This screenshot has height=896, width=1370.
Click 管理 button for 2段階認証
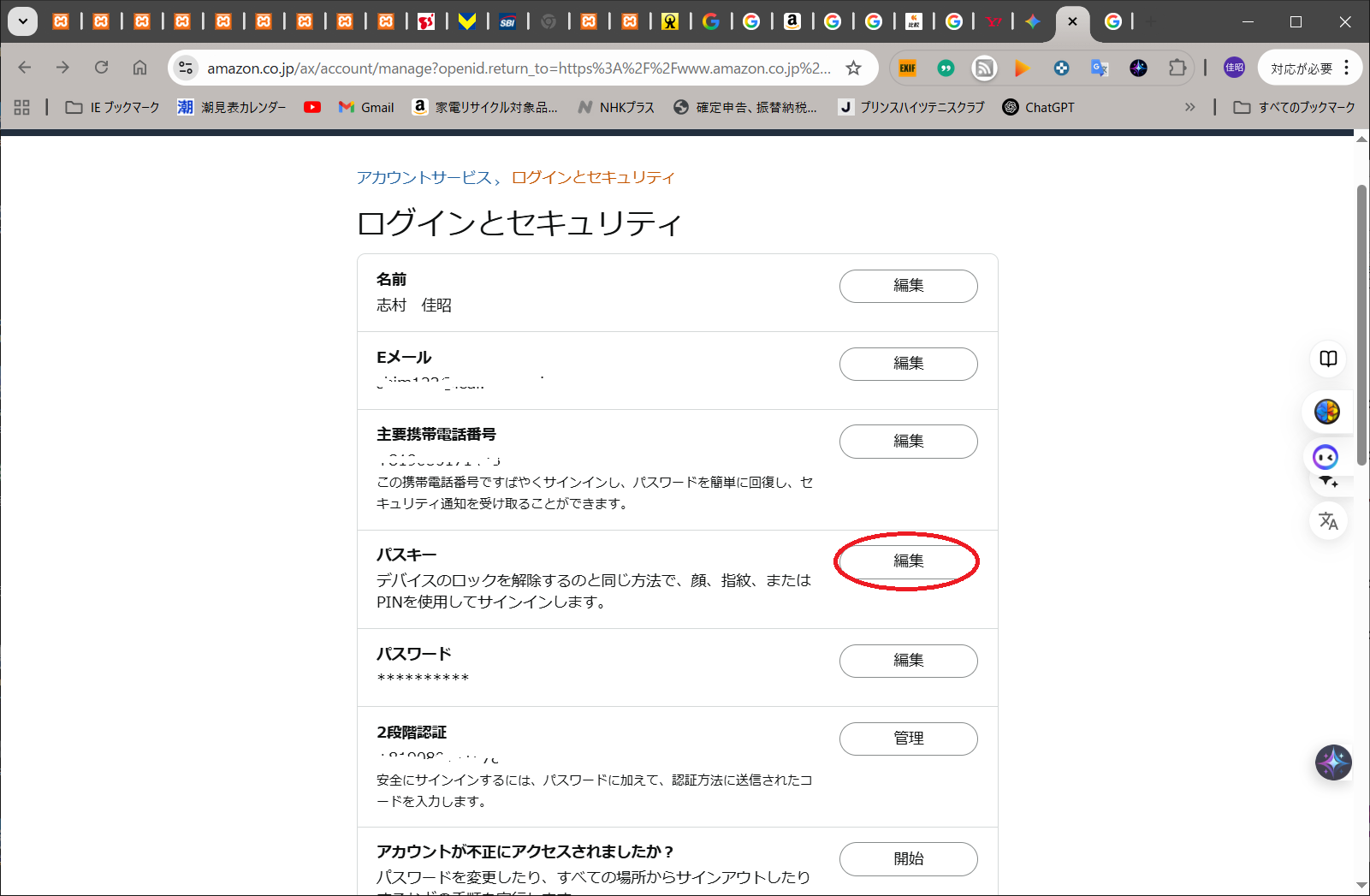908,739
